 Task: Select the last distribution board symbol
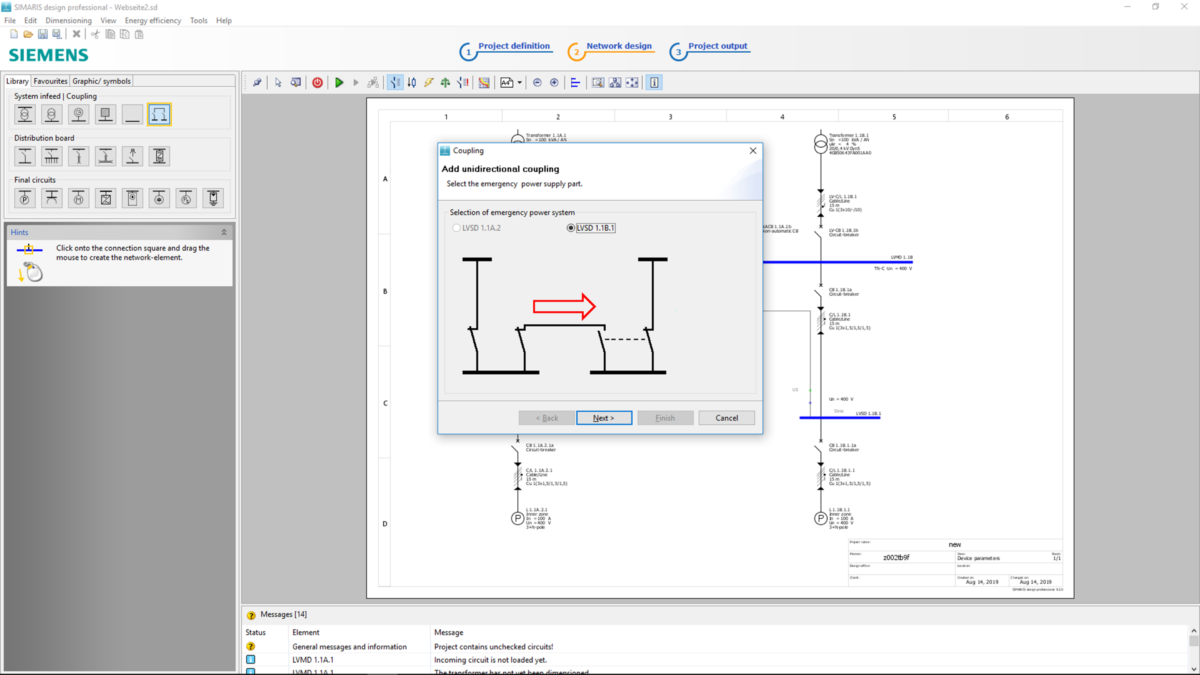click(159, 156)
